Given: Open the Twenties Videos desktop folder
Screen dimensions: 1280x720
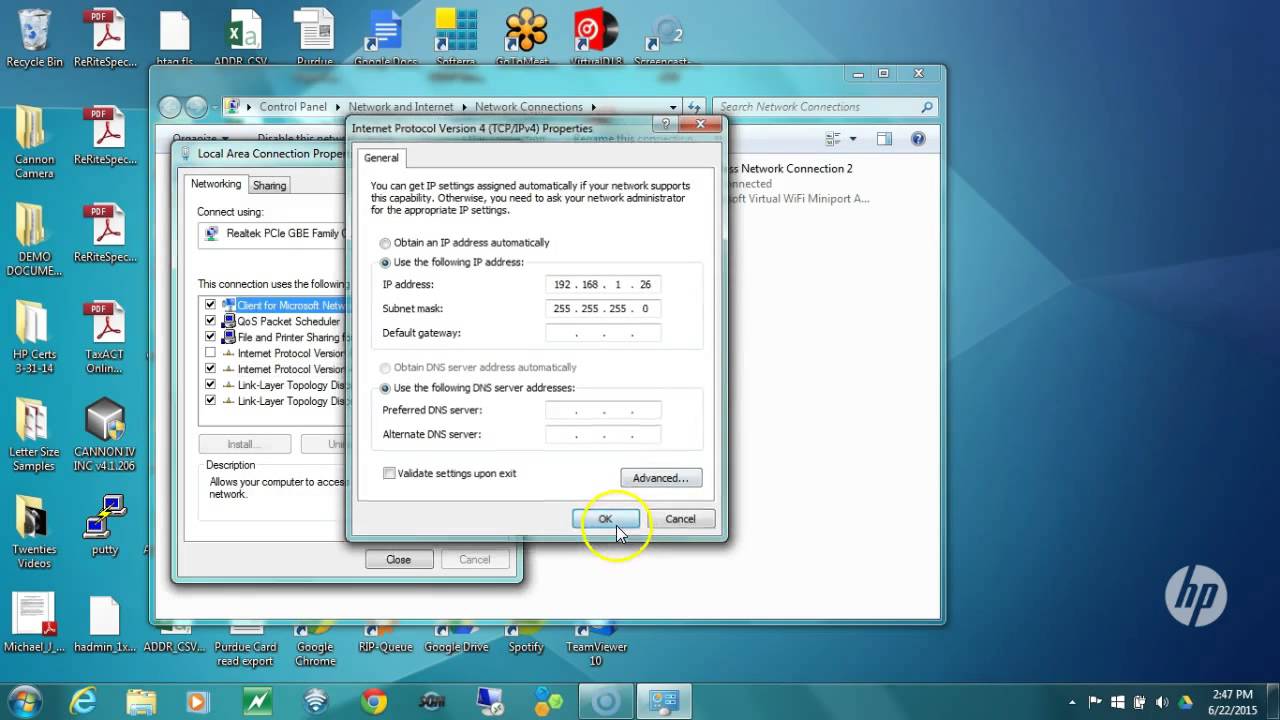Looking at the screenshot, I should (x=34, y=532).
